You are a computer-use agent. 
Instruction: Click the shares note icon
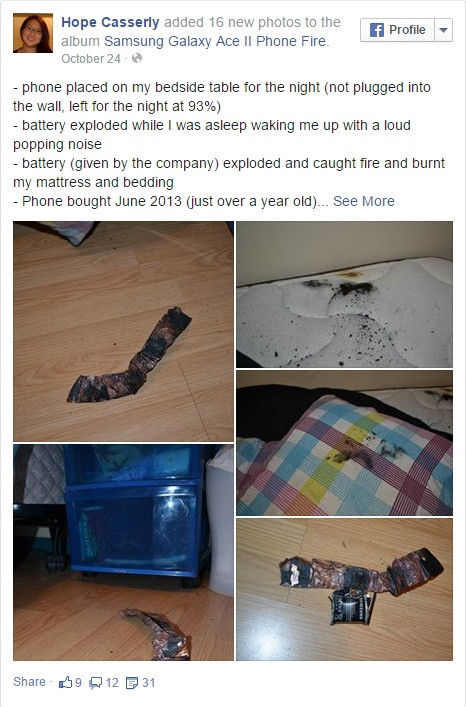coord(132,683)
